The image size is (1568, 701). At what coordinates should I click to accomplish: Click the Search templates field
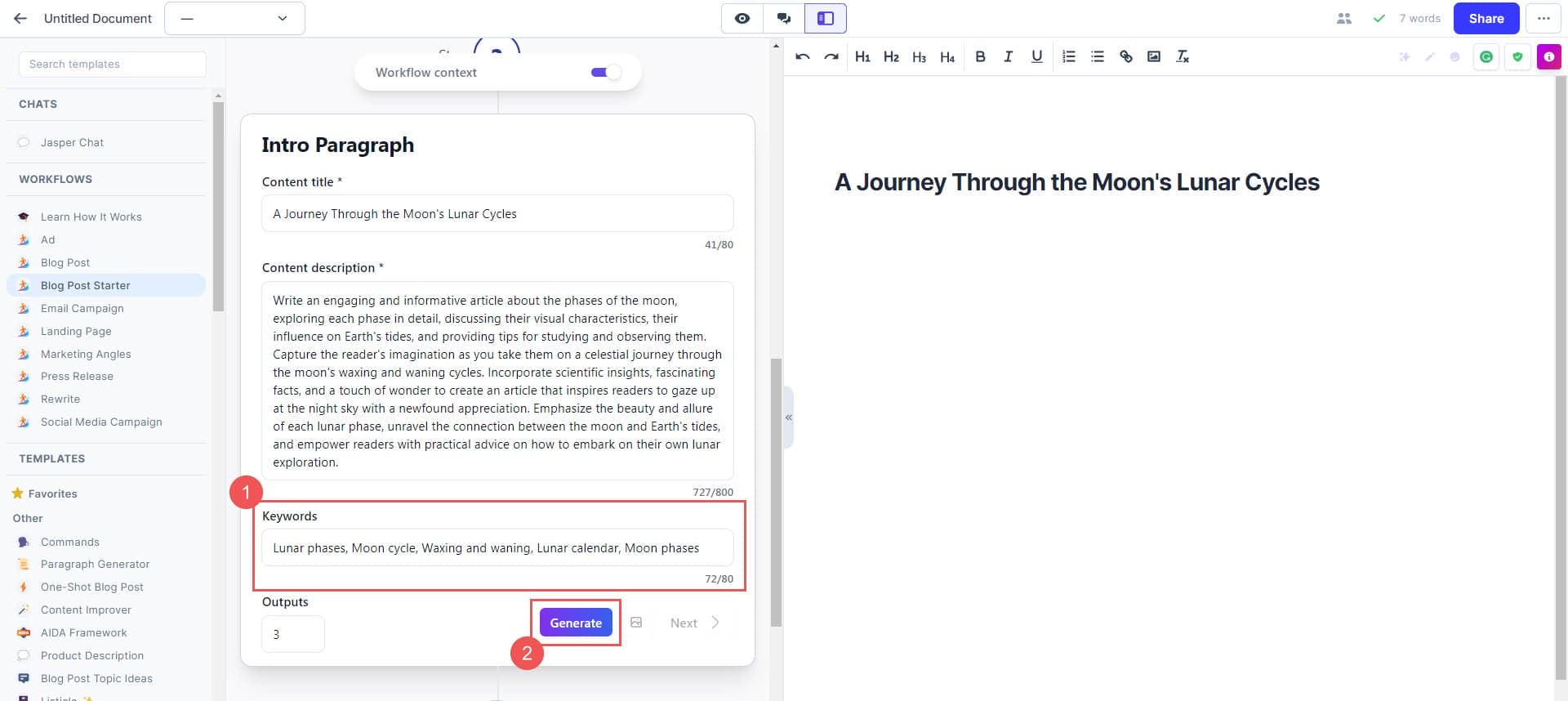[x=112, y=64]
